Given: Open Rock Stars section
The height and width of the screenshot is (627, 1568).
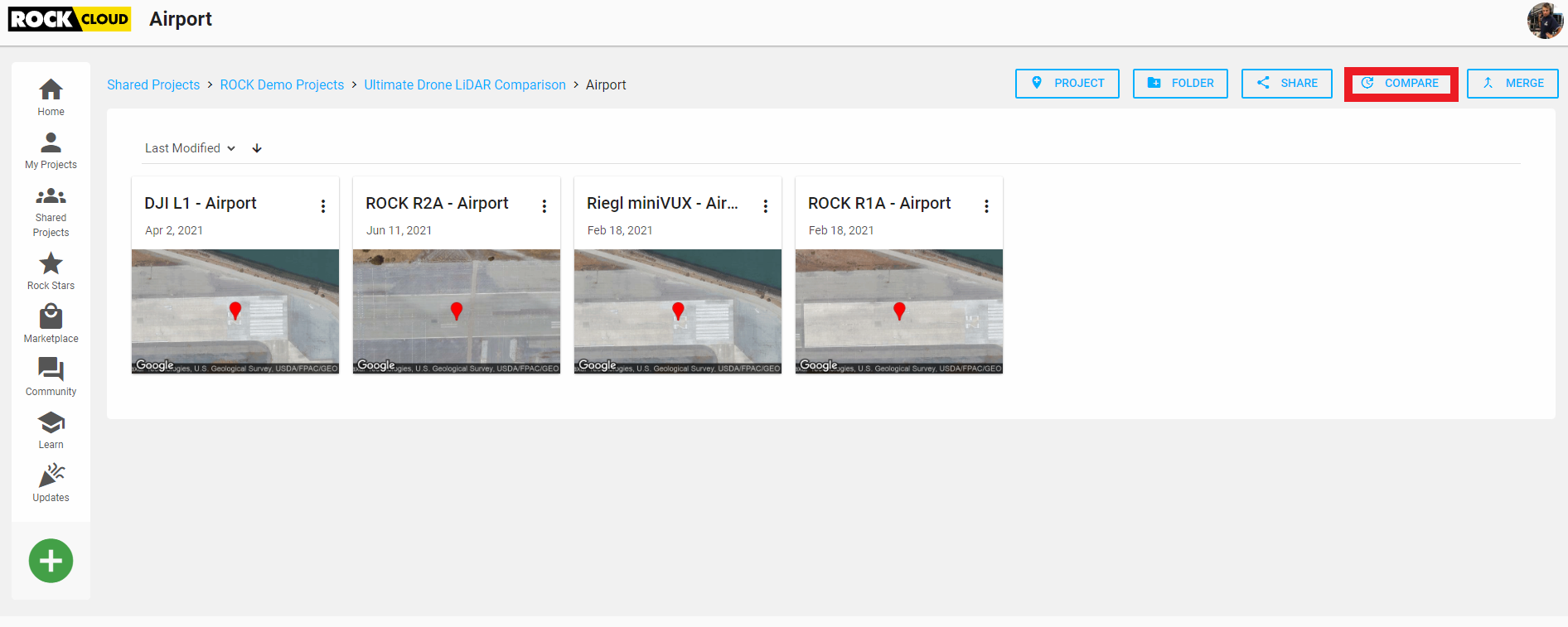Looking at the screenshot, I should 51,272.
